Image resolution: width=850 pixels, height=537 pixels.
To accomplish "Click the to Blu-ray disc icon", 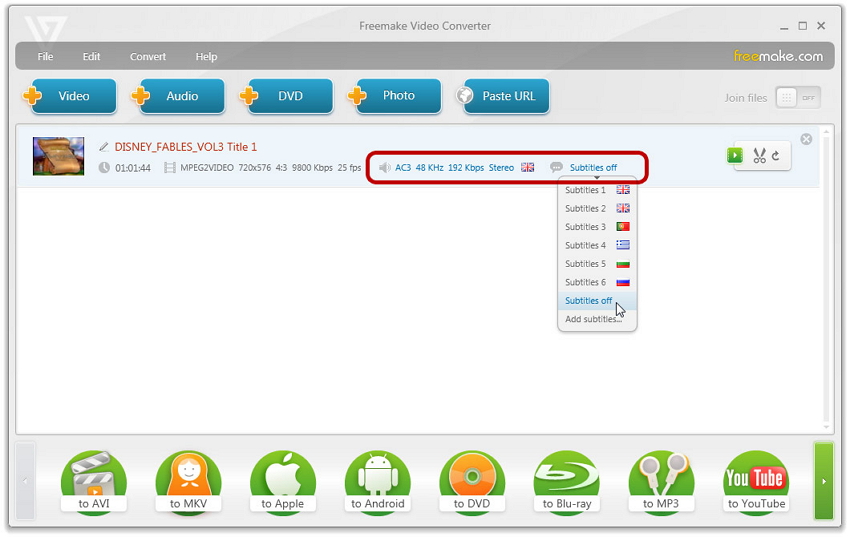I will point(566,482).
